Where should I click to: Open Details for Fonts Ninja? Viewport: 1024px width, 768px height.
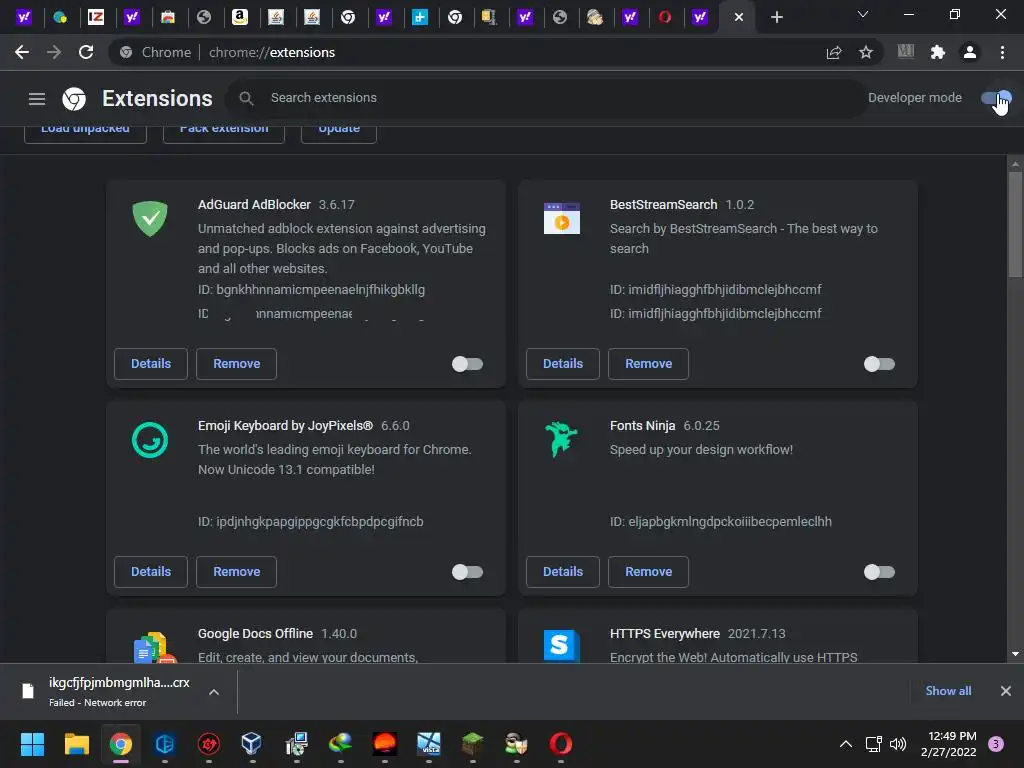(563, 571)
